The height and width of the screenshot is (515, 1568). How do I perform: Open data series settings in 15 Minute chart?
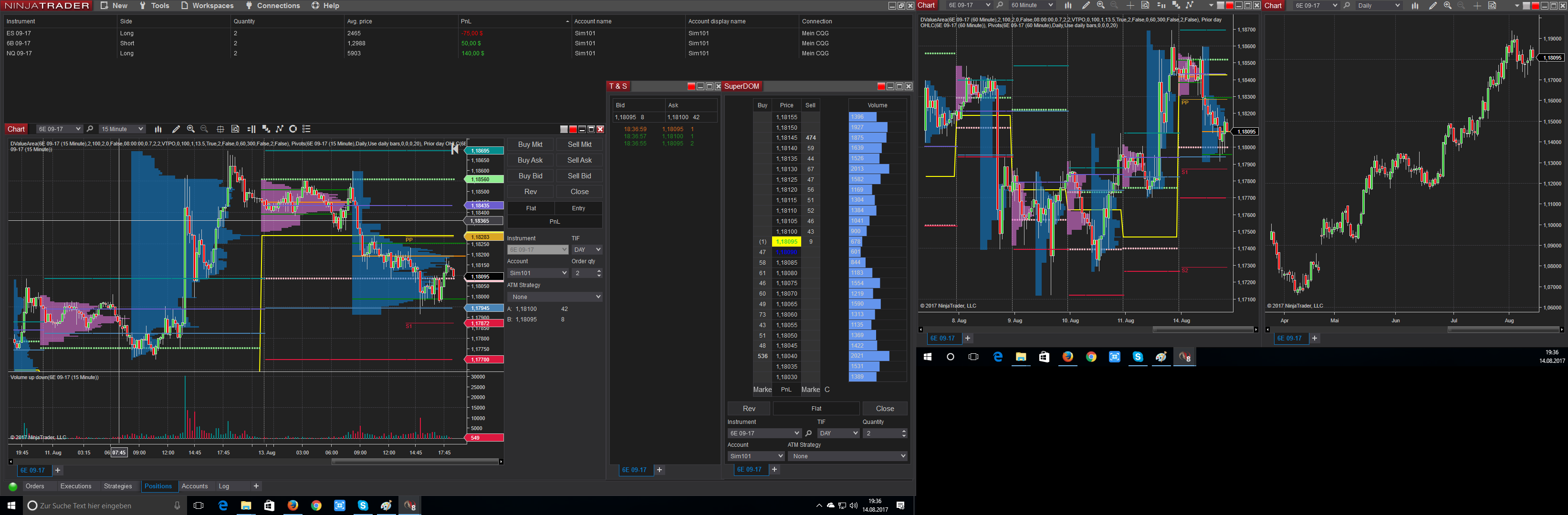(x=265, y=129)
